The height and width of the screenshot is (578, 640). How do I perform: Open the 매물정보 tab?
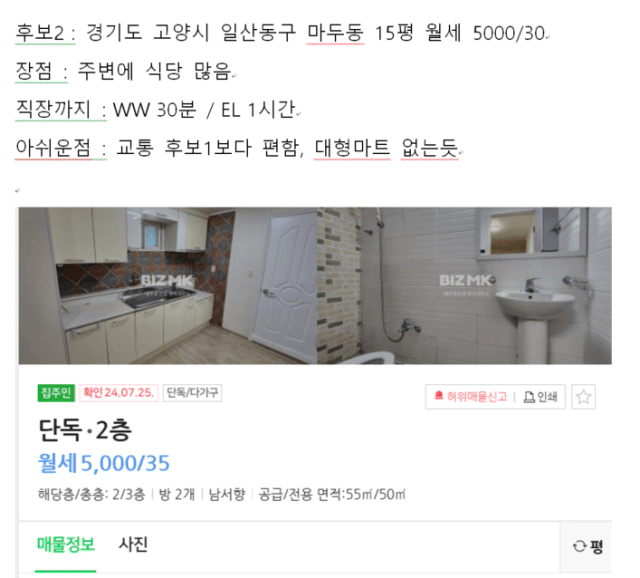tap(66, 545)
